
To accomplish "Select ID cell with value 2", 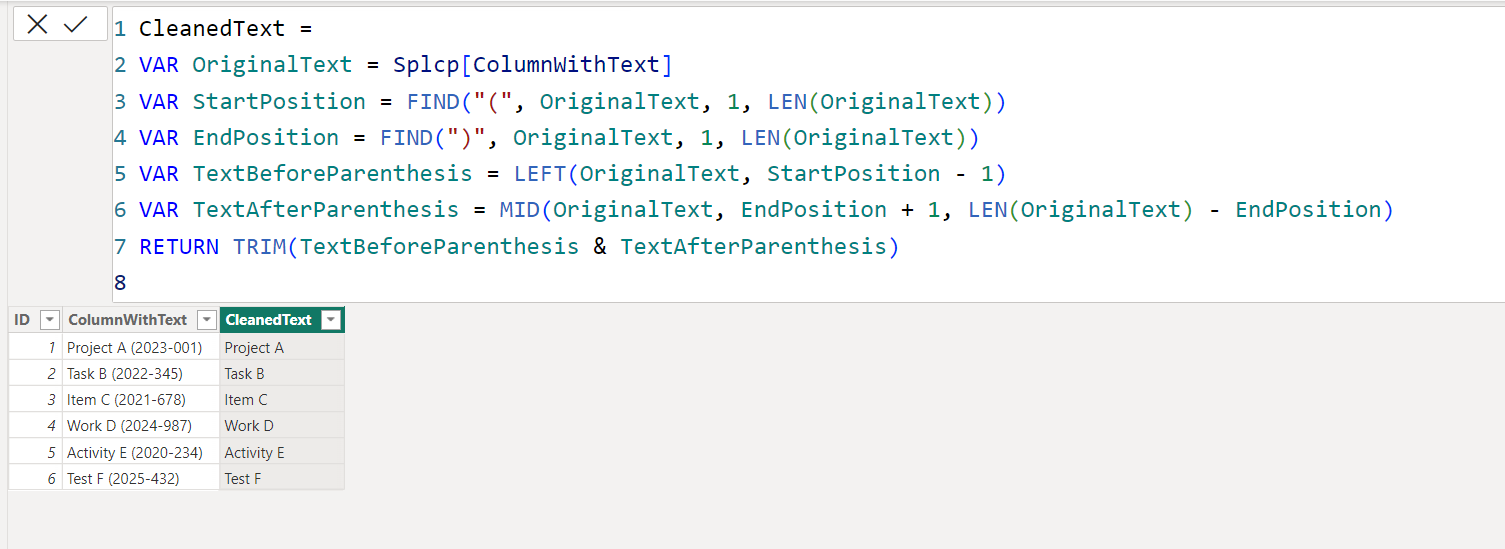I will pos(36,373).
